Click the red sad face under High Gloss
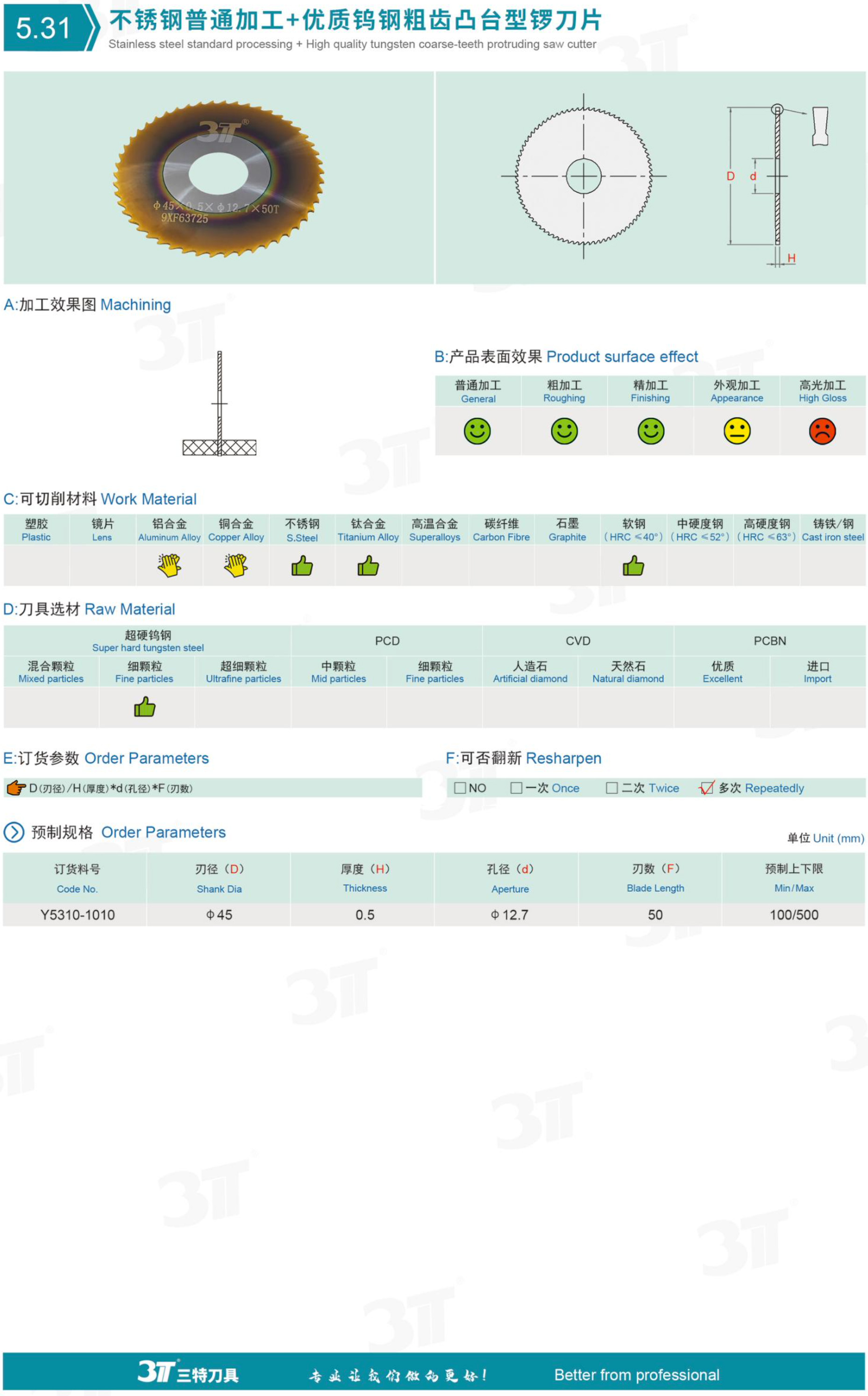The image size is (868, 1396). (822, 431)
